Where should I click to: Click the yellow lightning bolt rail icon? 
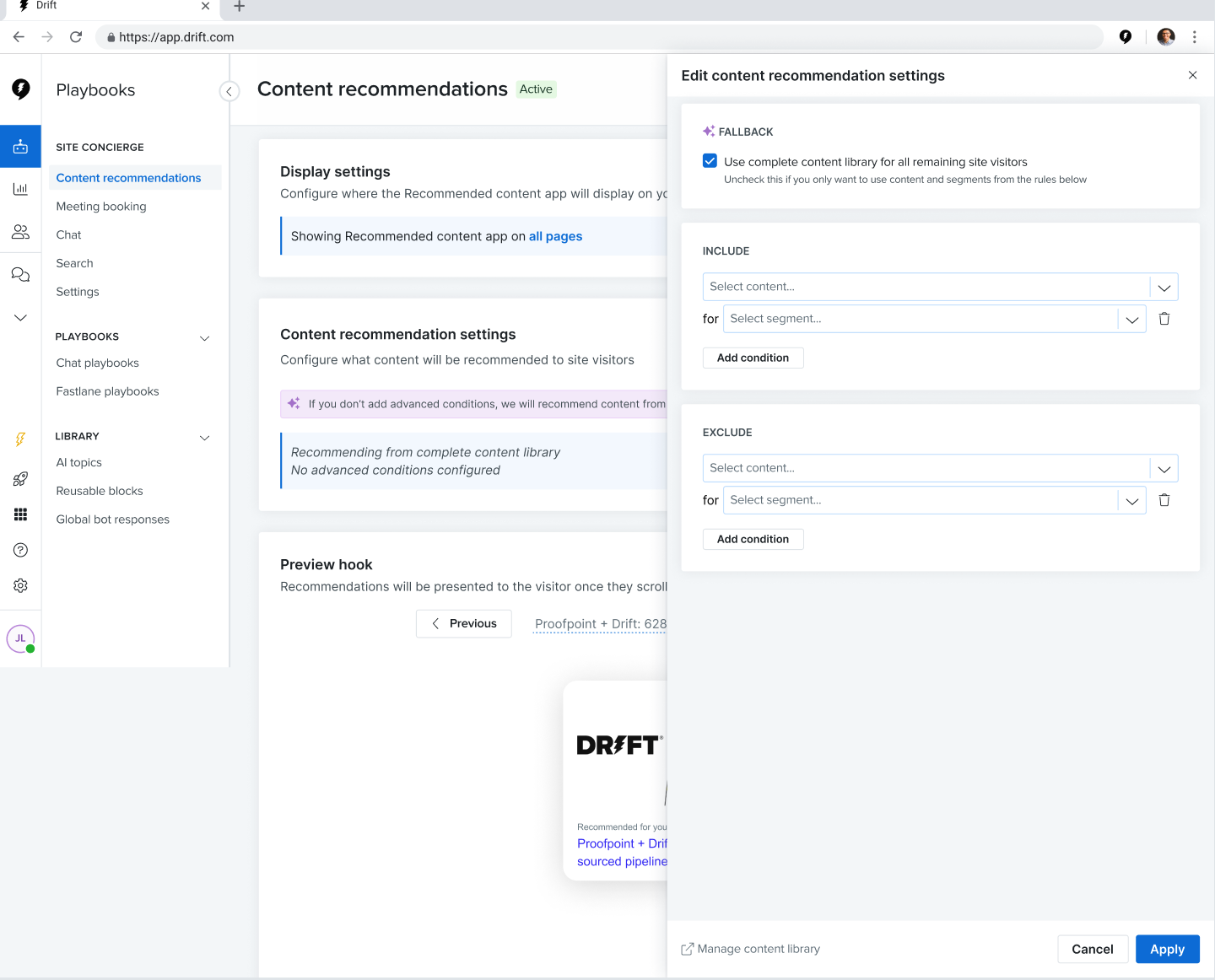20,439
